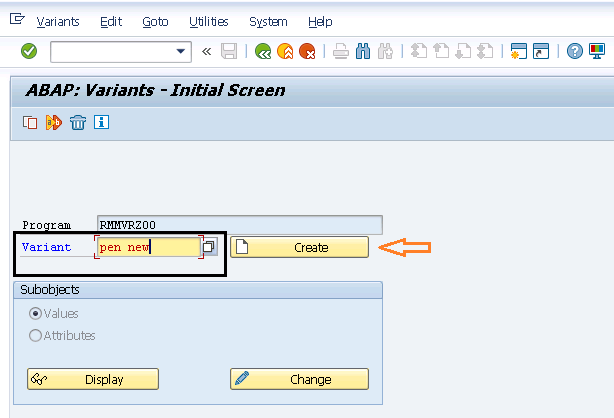
Task: Open the Variants menu
Action: coord(58,22)
